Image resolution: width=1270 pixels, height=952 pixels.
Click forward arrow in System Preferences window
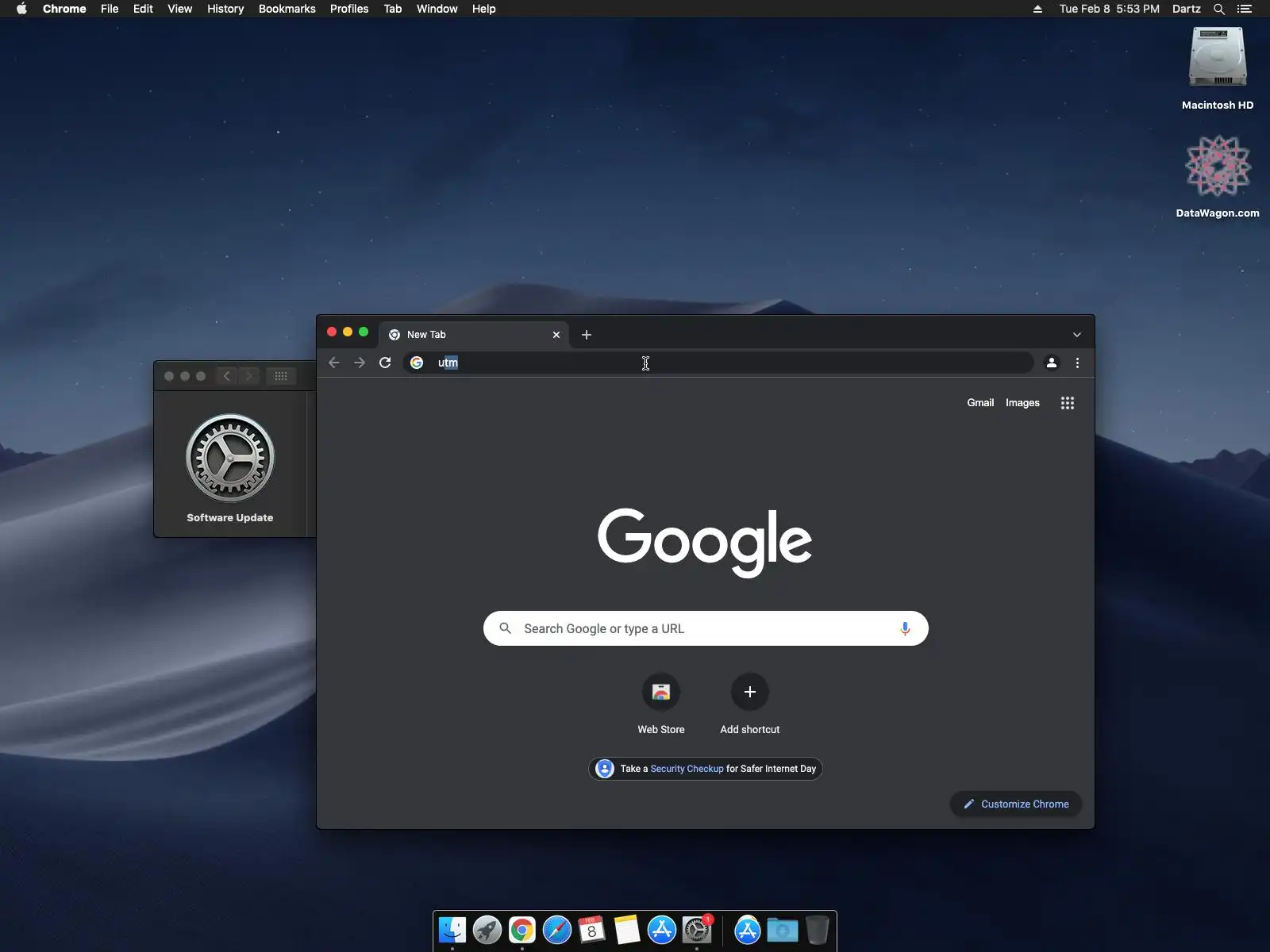coord(249,376)
